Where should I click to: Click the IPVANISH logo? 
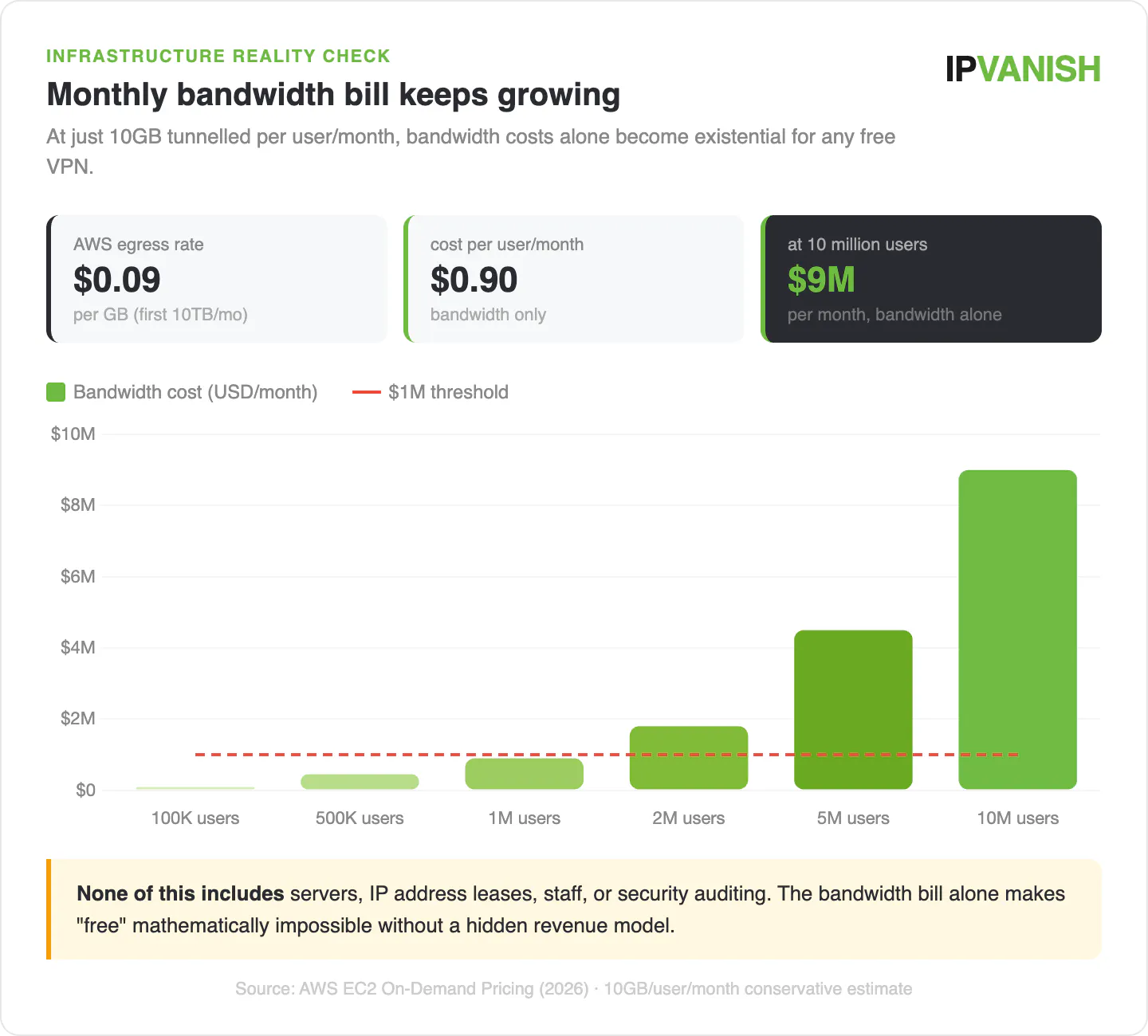pos(1023,69)
